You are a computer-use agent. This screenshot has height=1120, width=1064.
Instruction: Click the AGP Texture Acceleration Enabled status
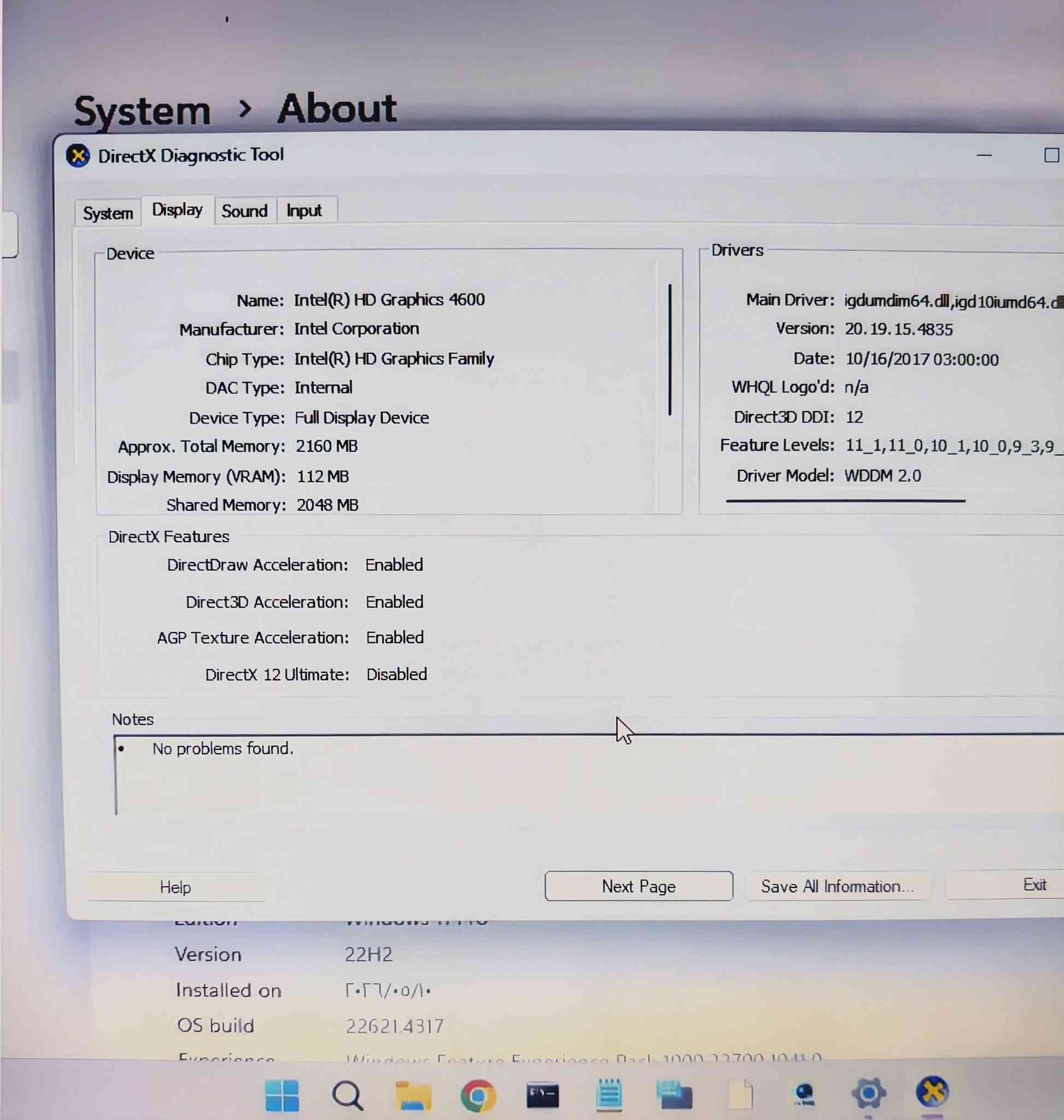(x=395, y=637)
